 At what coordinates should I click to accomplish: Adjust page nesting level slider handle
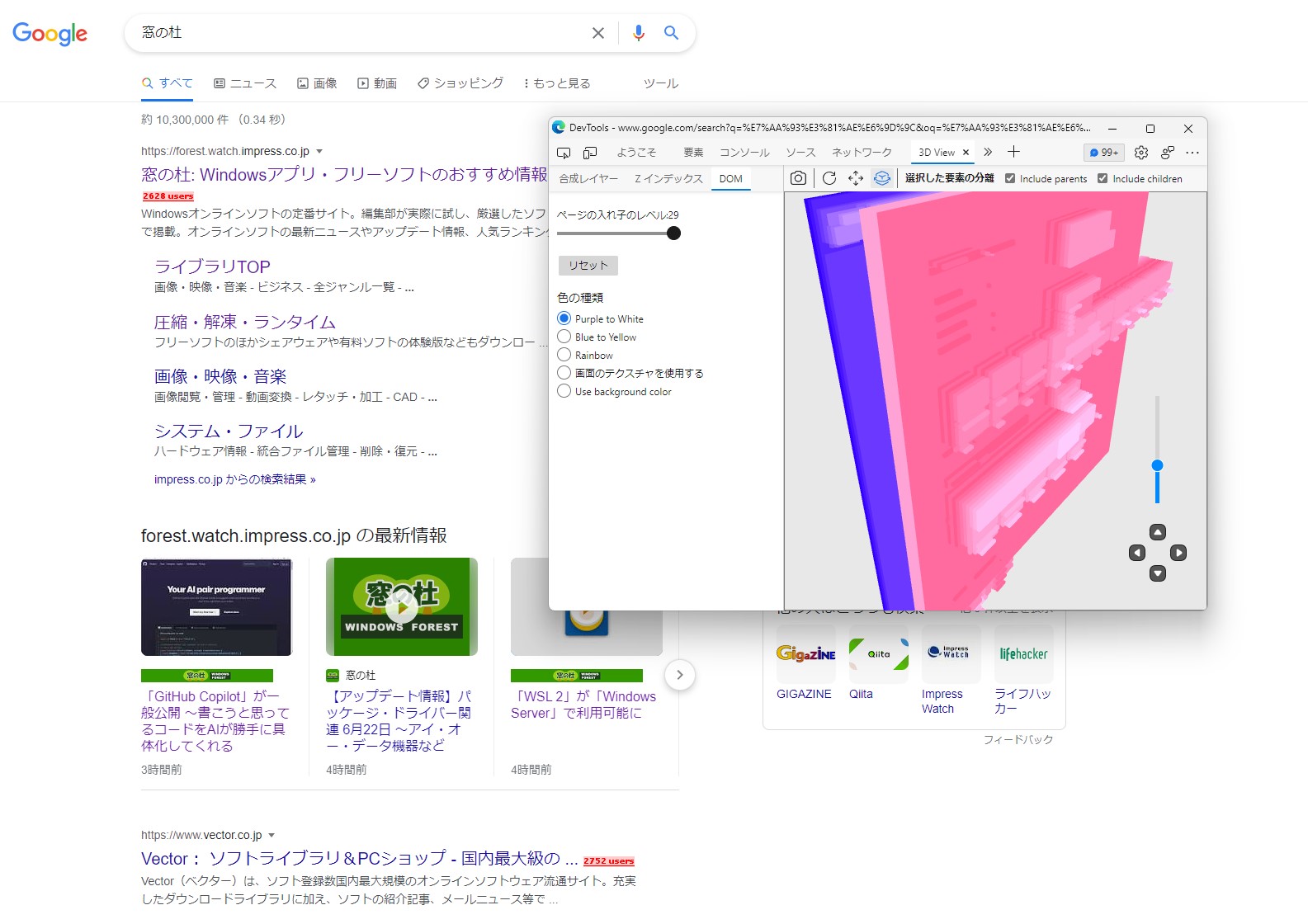pyautogui.click(x=673, y=233)
